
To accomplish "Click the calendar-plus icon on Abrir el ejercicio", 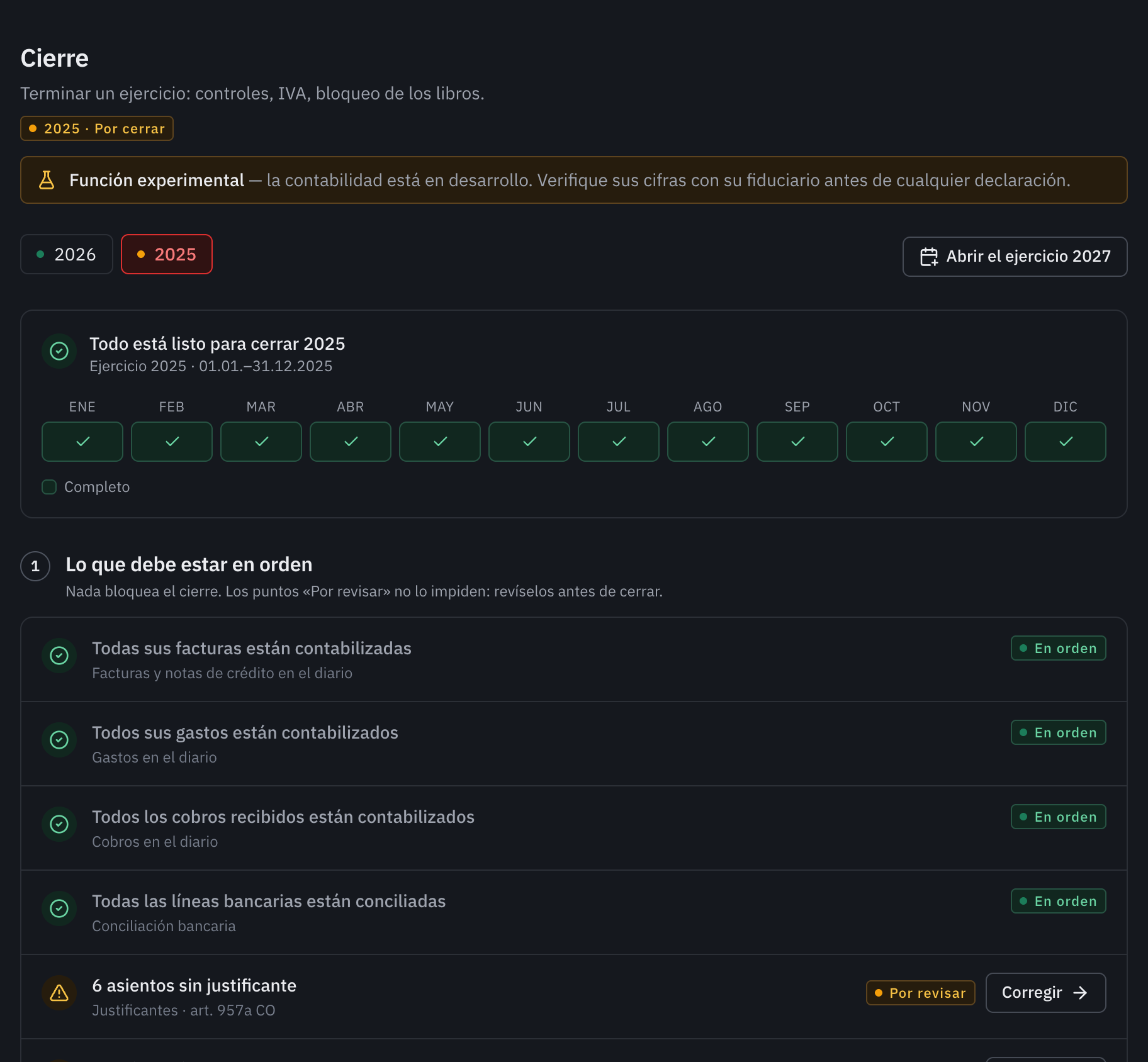I will click(929, 257).
